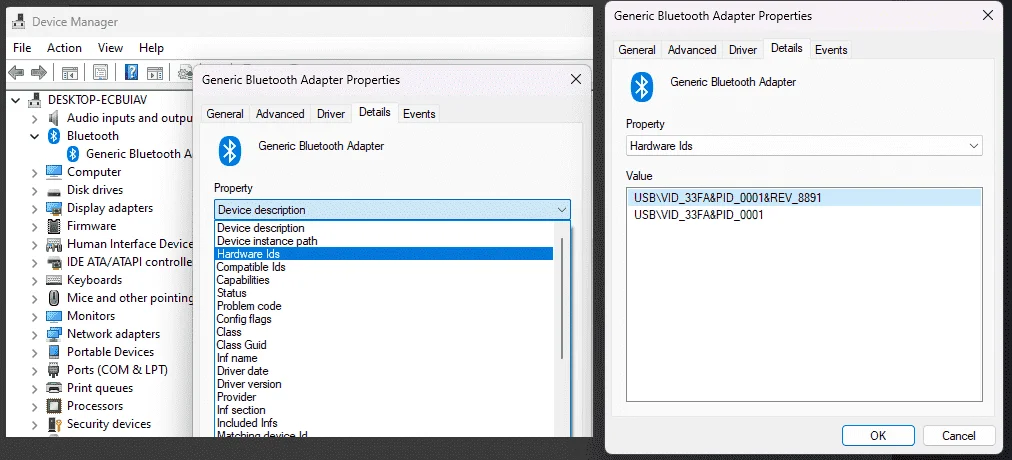Click the Mice and other pointing devices icon
This screenshot has height=460, width=1012.
pos(54,298)
